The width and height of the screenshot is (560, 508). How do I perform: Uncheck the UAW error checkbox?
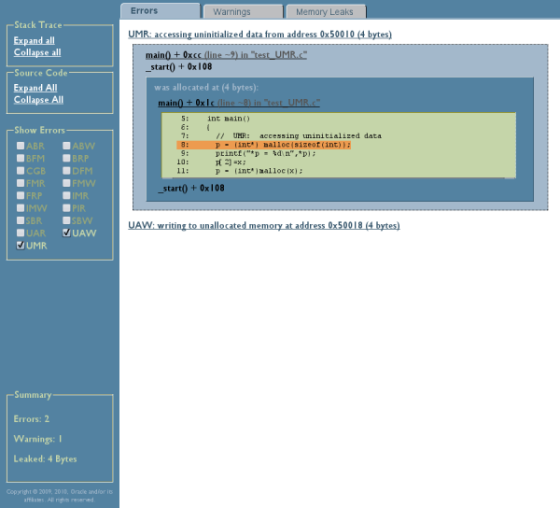(66, 233)
